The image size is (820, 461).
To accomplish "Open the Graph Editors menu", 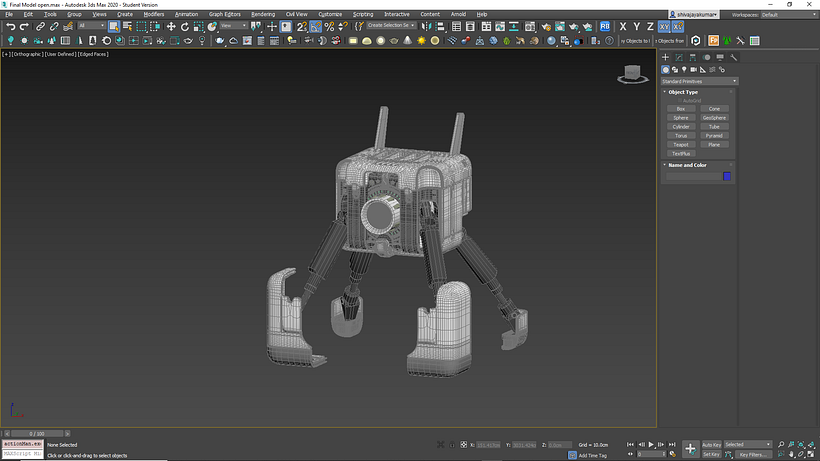I will (x=224, y=14).
